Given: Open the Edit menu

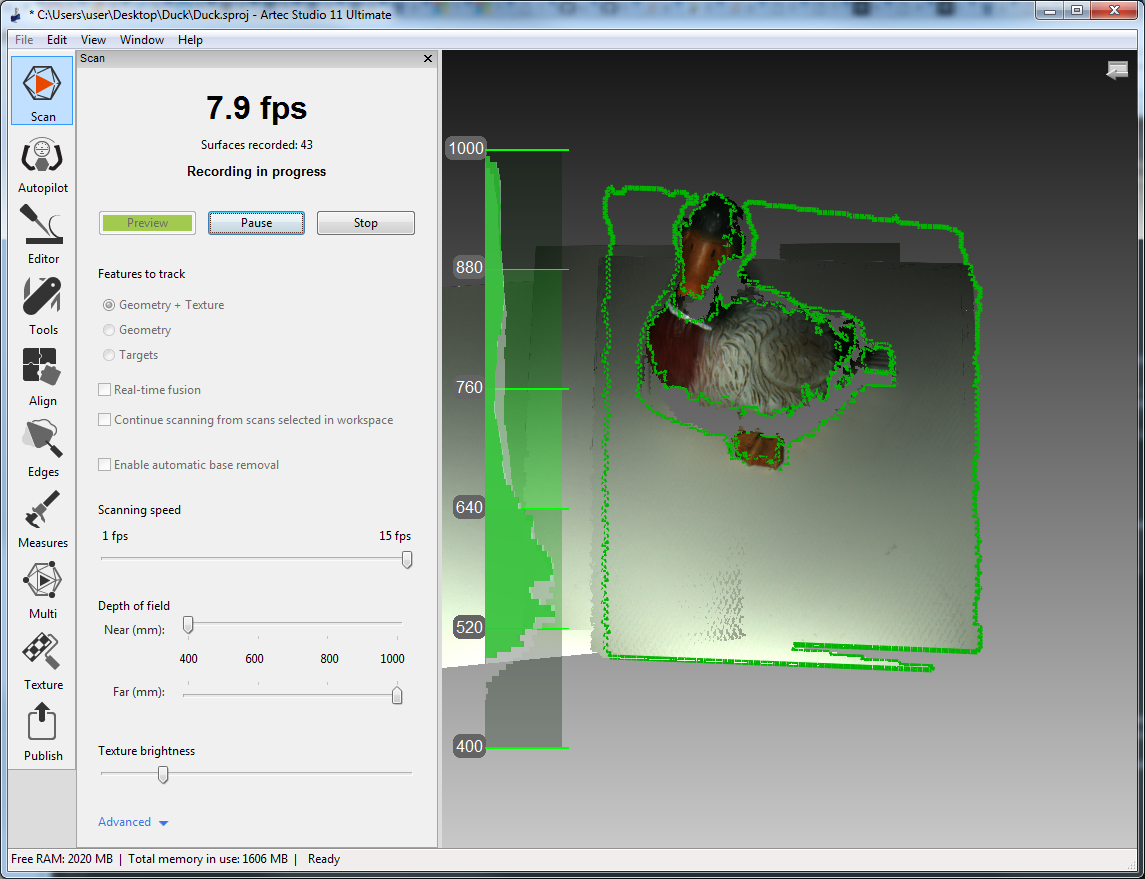Looking at the screenshot, I should coord(57,39).
